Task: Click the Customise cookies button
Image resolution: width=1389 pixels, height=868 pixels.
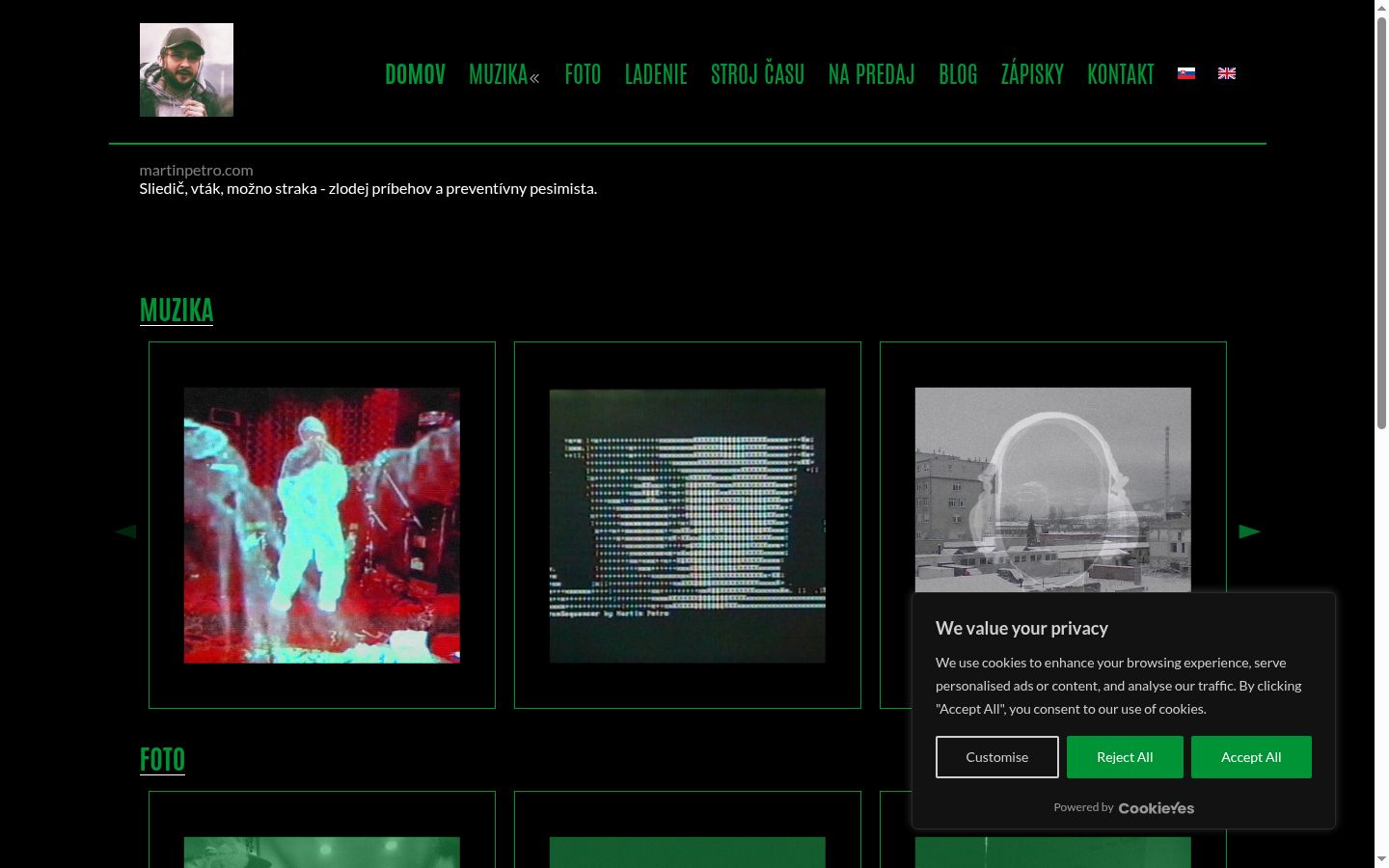Action: click(997, 757)
